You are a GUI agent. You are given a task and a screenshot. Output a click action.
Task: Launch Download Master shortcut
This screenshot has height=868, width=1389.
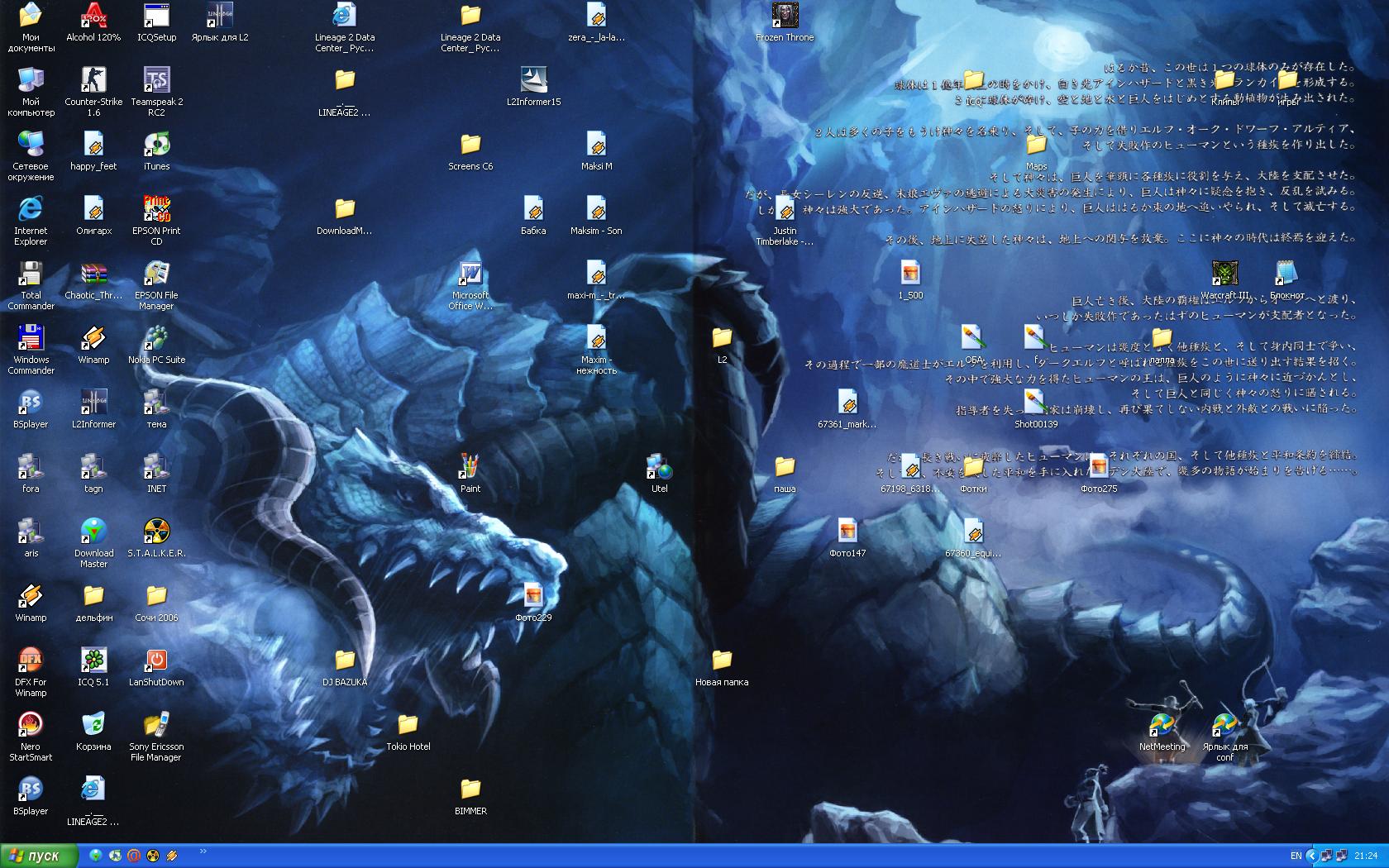click(93, 543)
